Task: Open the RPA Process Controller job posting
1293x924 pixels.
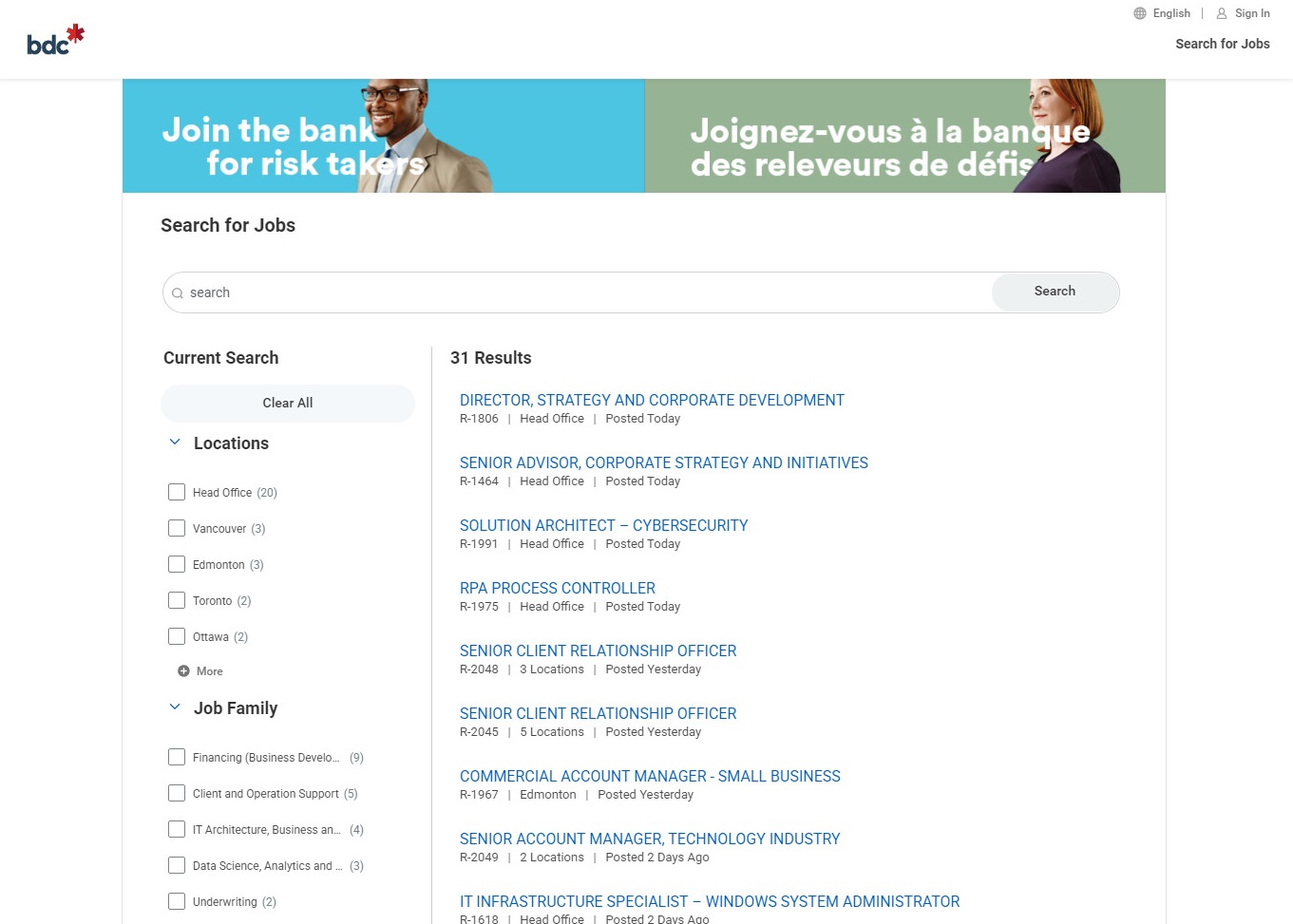Action: point(557,588)
